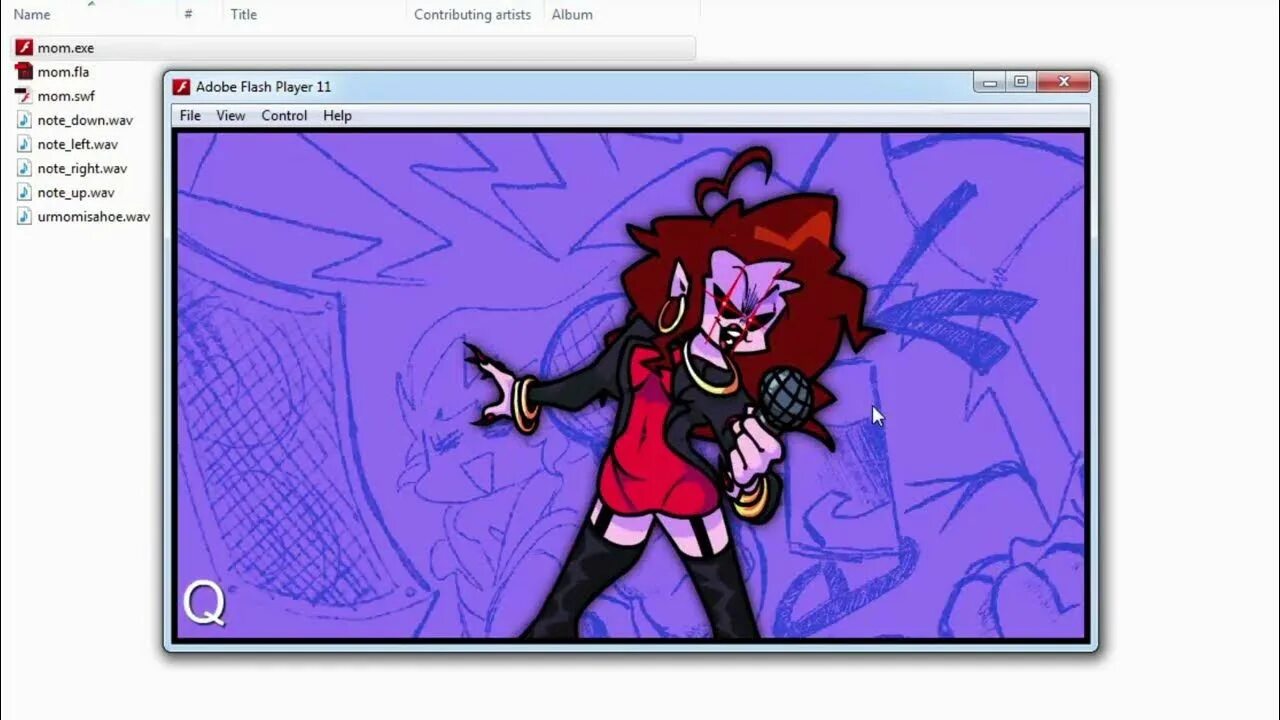Select the mom.exe file name
Screen dimensions: 1280x720
click(66, 47)
